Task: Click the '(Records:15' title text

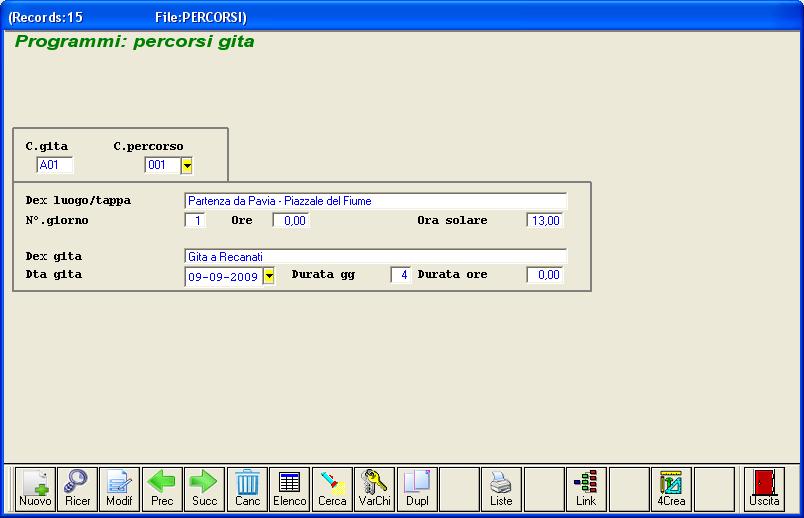Action: coord(45,17)
